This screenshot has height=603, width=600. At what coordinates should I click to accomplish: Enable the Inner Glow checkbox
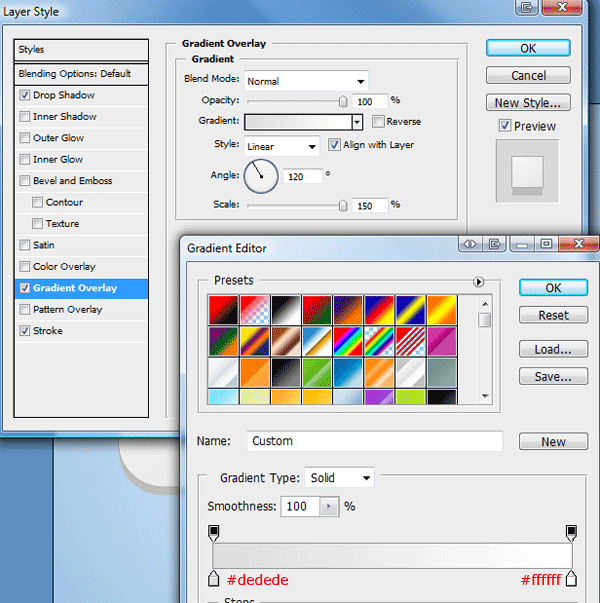click(25, 159)
